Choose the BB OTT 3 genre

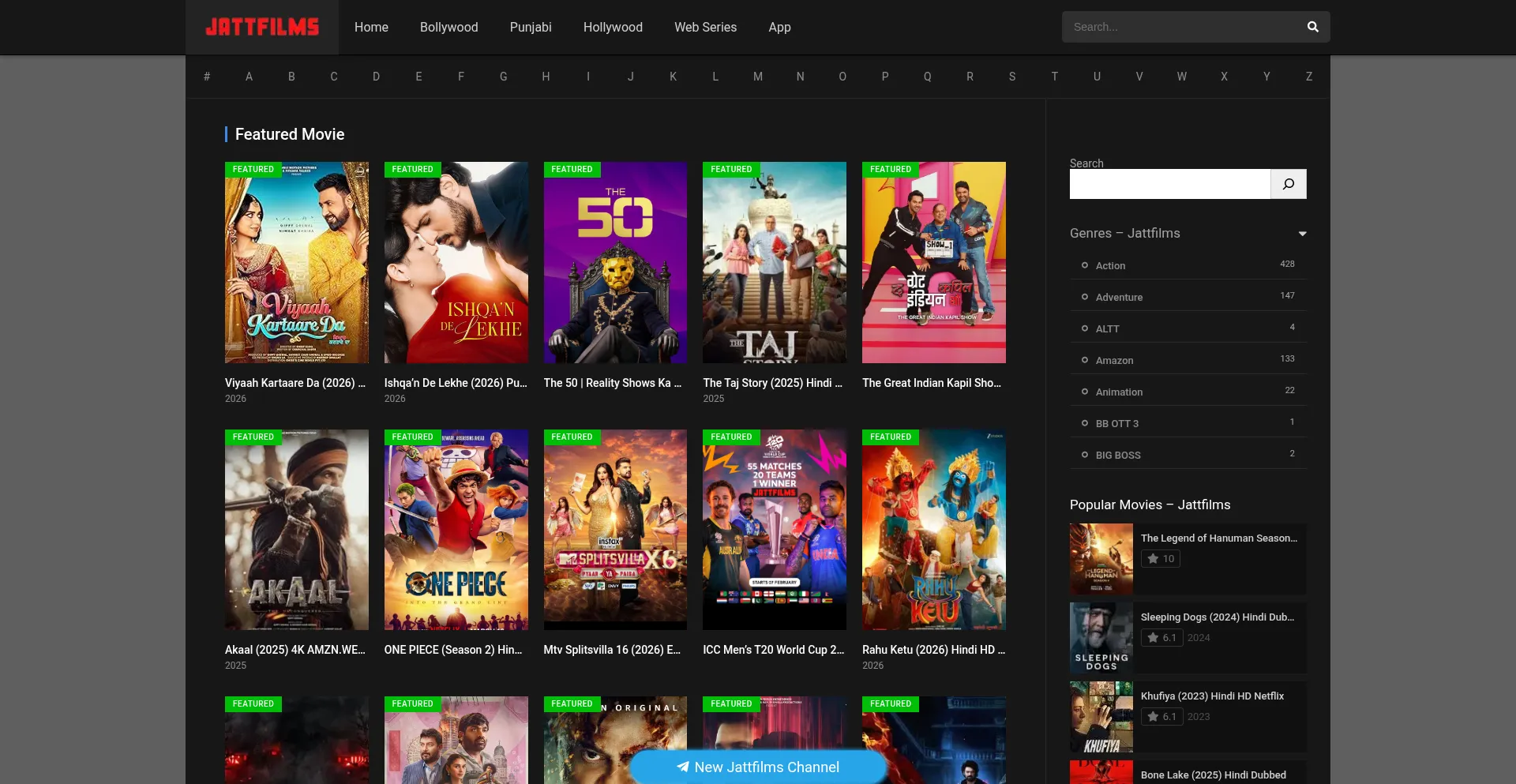pyautogui.click(x=1117, y=424)
